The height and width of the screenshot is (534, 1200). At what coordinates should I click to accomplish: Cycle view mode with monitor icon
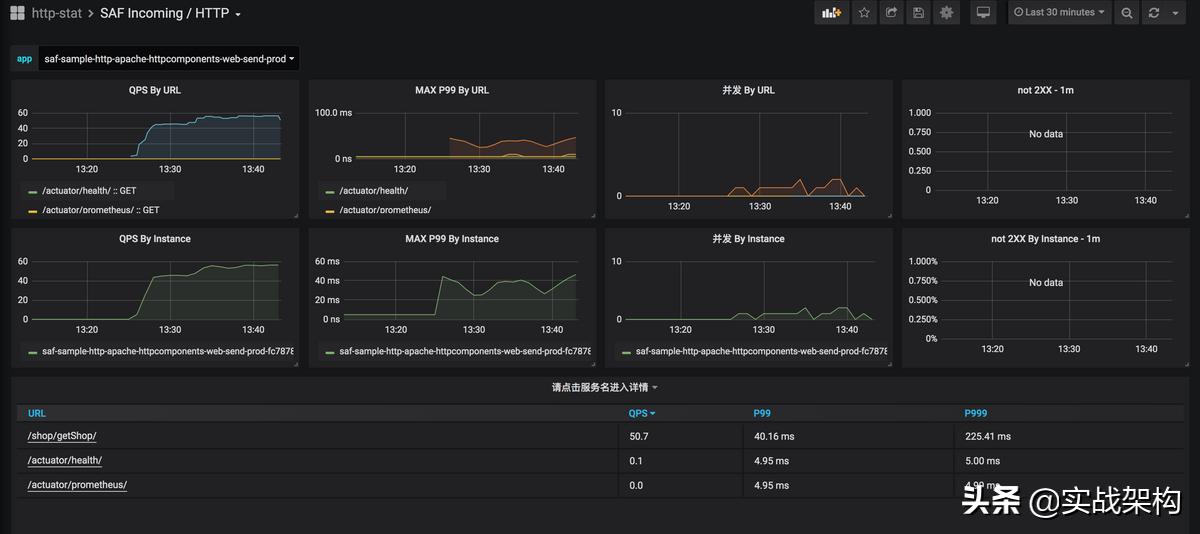983,13
